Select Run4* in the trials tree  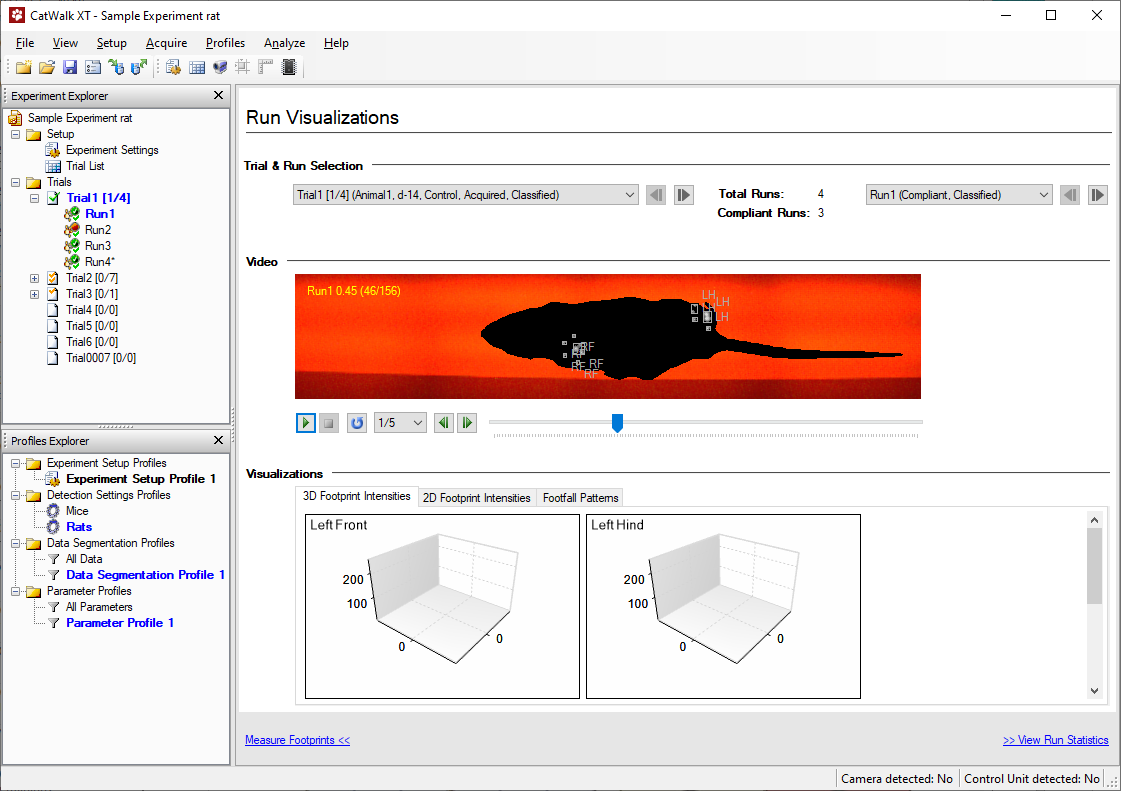click(x=99, y=262)
